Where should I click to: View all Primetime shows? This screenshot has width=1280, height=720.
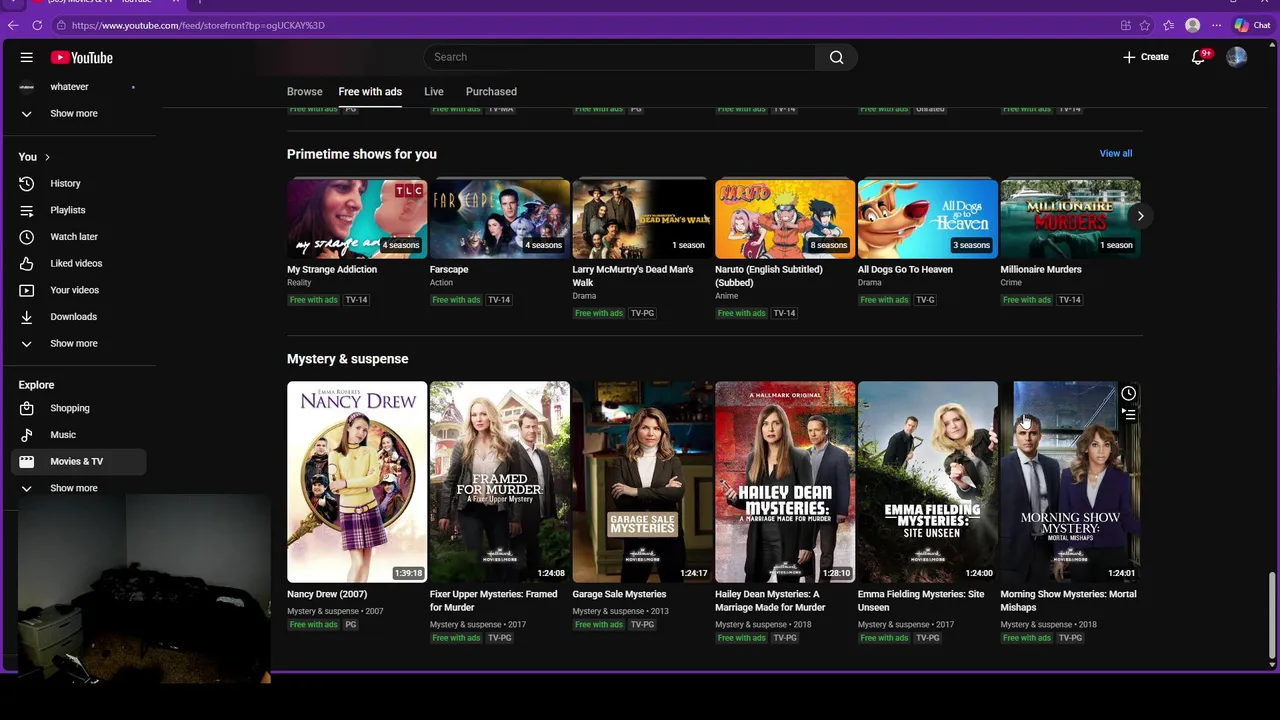[x=1116, y=154]
